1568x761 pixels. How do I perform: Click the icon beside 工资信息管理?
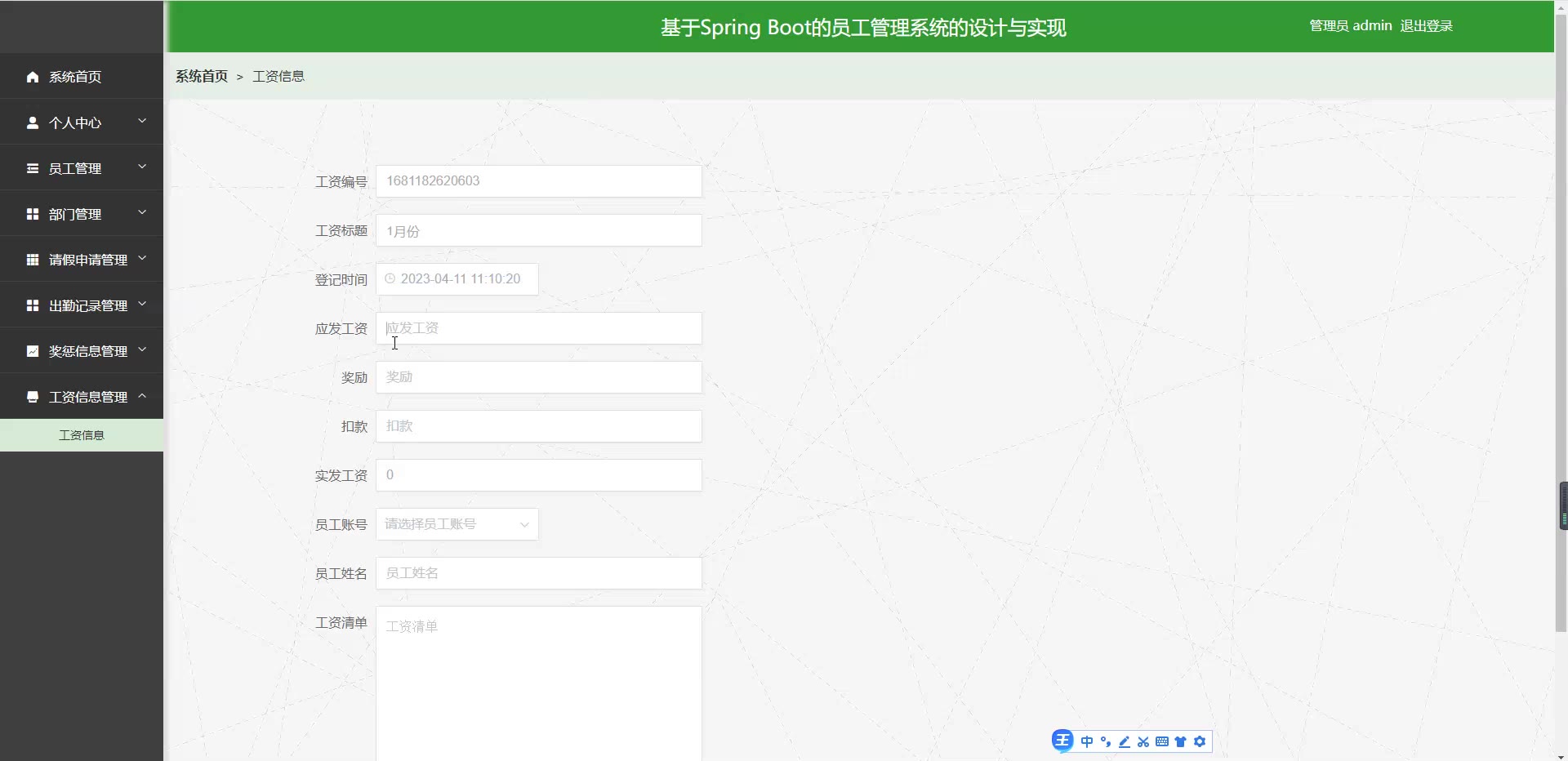click(33, 397)
